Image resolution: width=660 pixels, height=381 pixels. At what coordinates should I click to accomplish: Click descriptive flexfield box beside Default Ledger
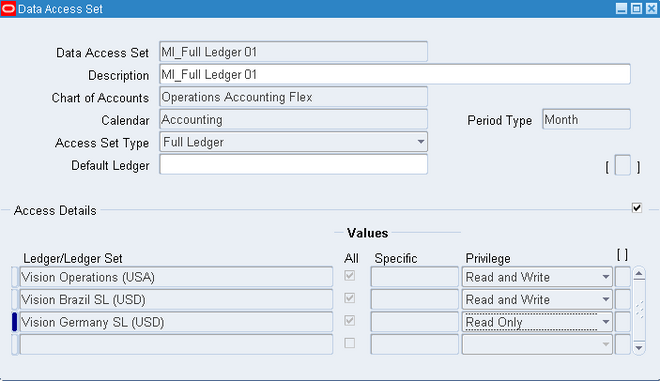tap(623, 165)
